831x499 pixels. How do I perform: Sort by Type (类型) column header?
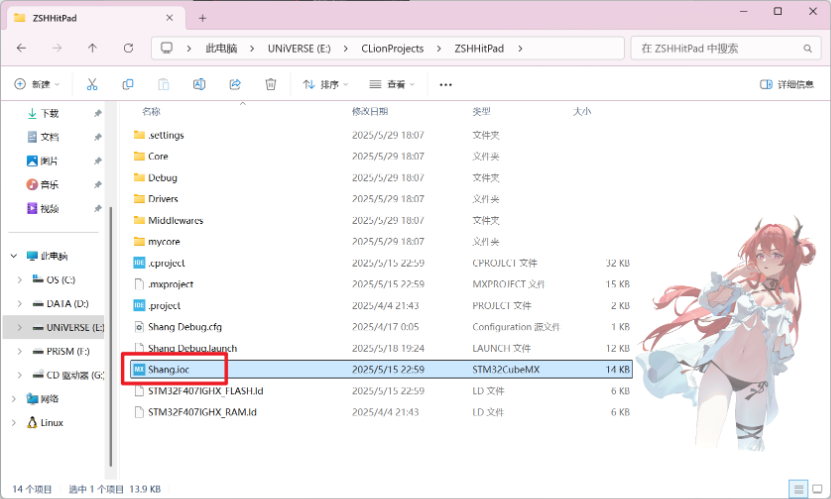pos(481,111)
